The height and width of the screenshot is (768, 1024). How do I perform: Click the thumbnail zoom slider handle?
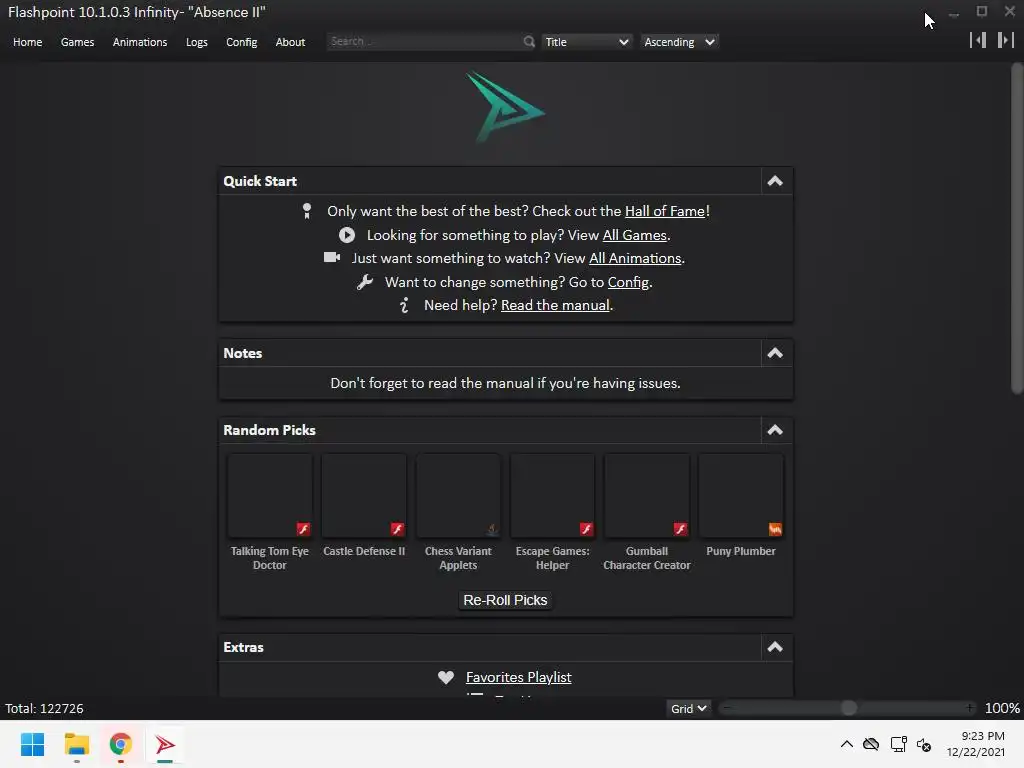click(x=848, y=708)
